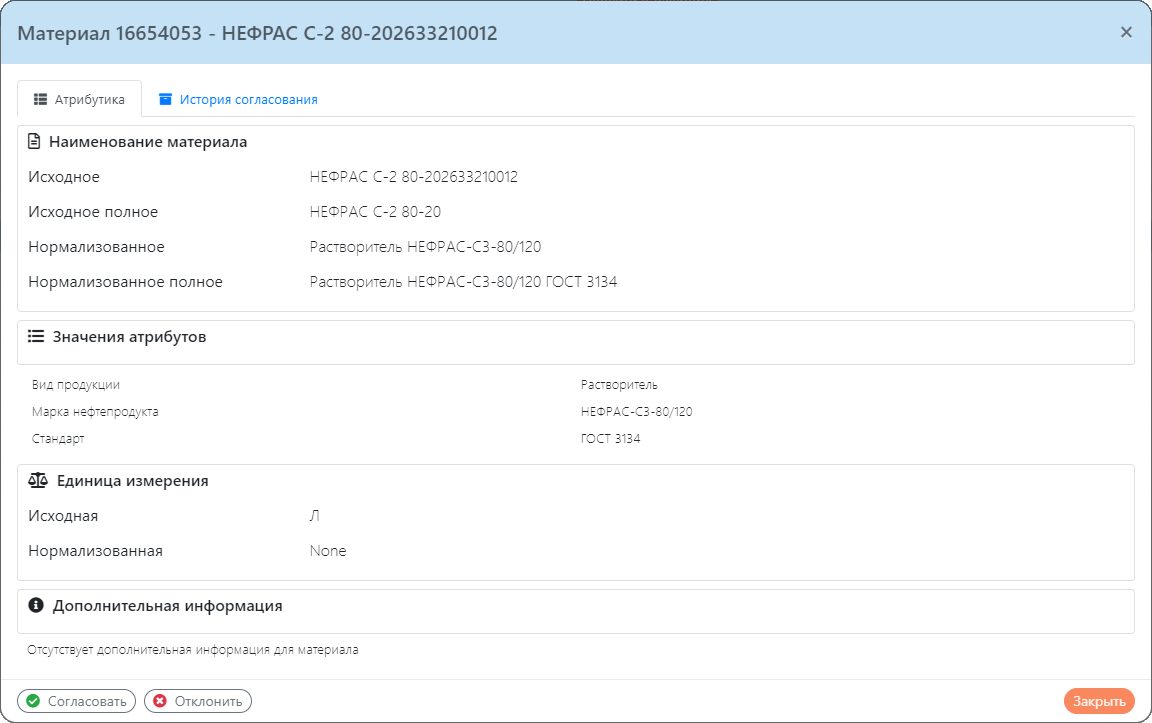
Task: Click the Марка нефтепродукта value НЕФРАС-С3-80/120
Action: click(636, 412)
